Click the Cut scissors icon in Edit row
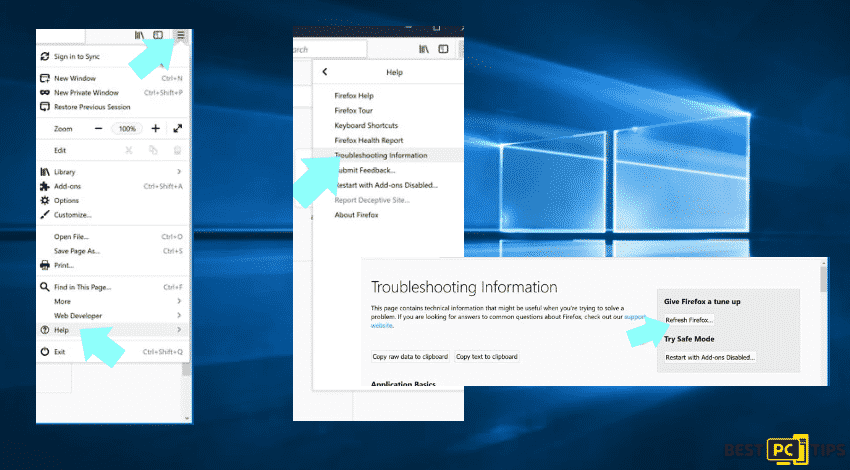The height and width of the screenshot is (470, 850). click(128, 150)
